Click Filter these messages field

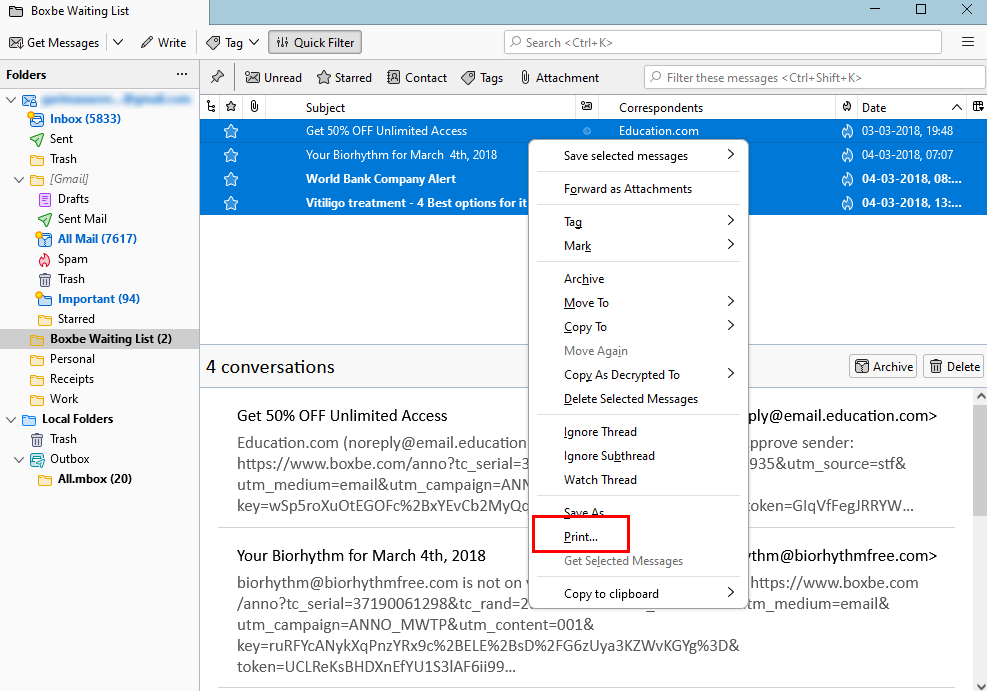coord(815,77)
